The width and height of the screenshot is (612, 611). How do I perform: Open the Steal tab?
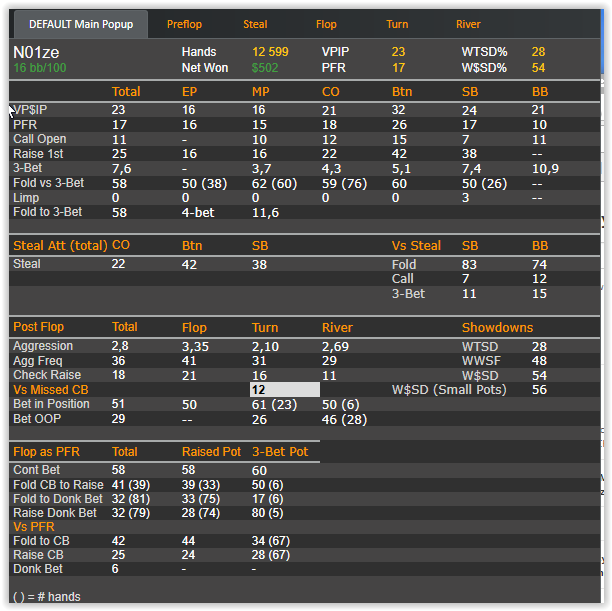pos(255,24)
